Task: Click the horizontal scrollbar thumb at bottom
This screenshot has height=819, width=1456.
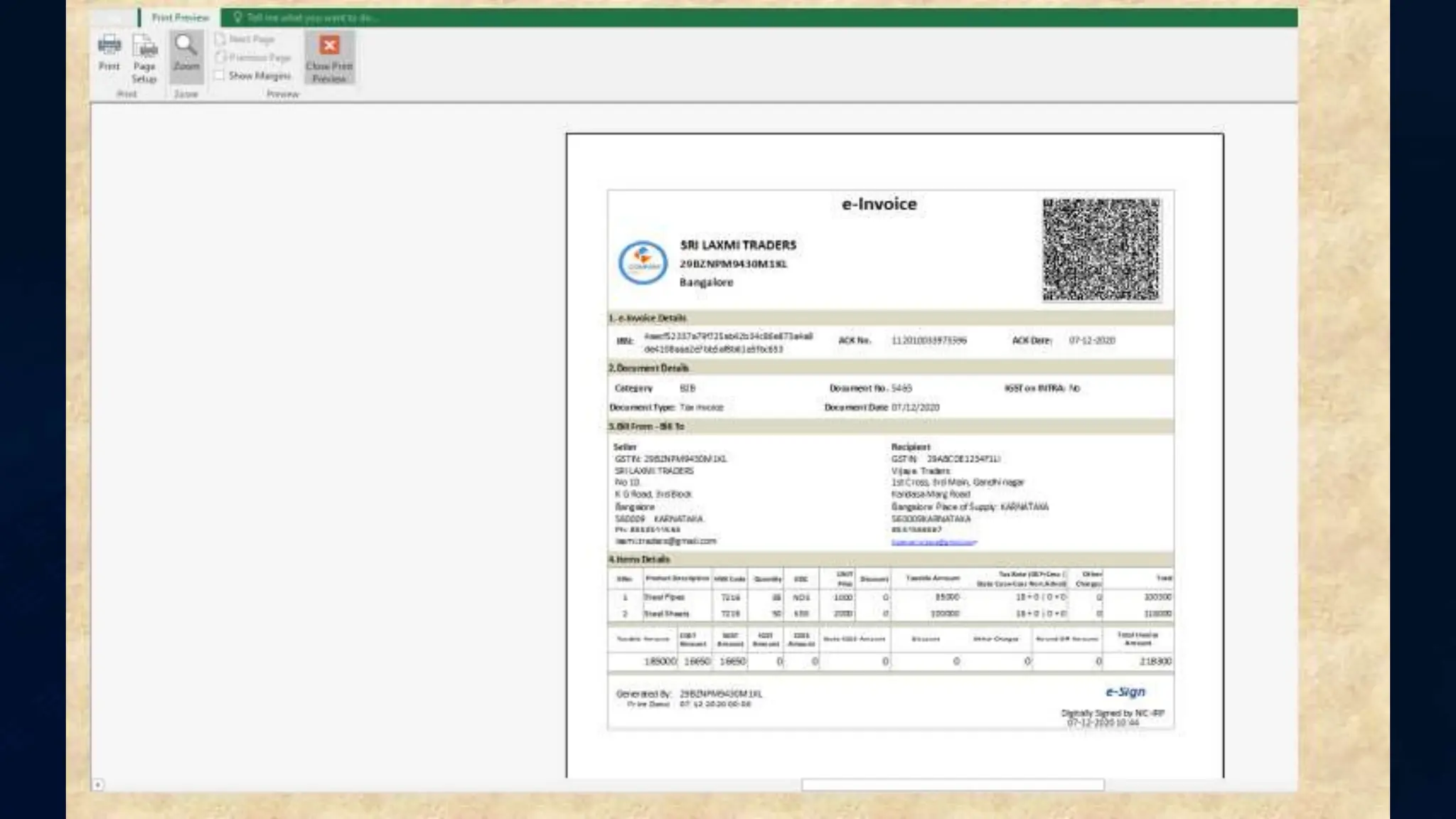Action: click(x=952, y=785)
